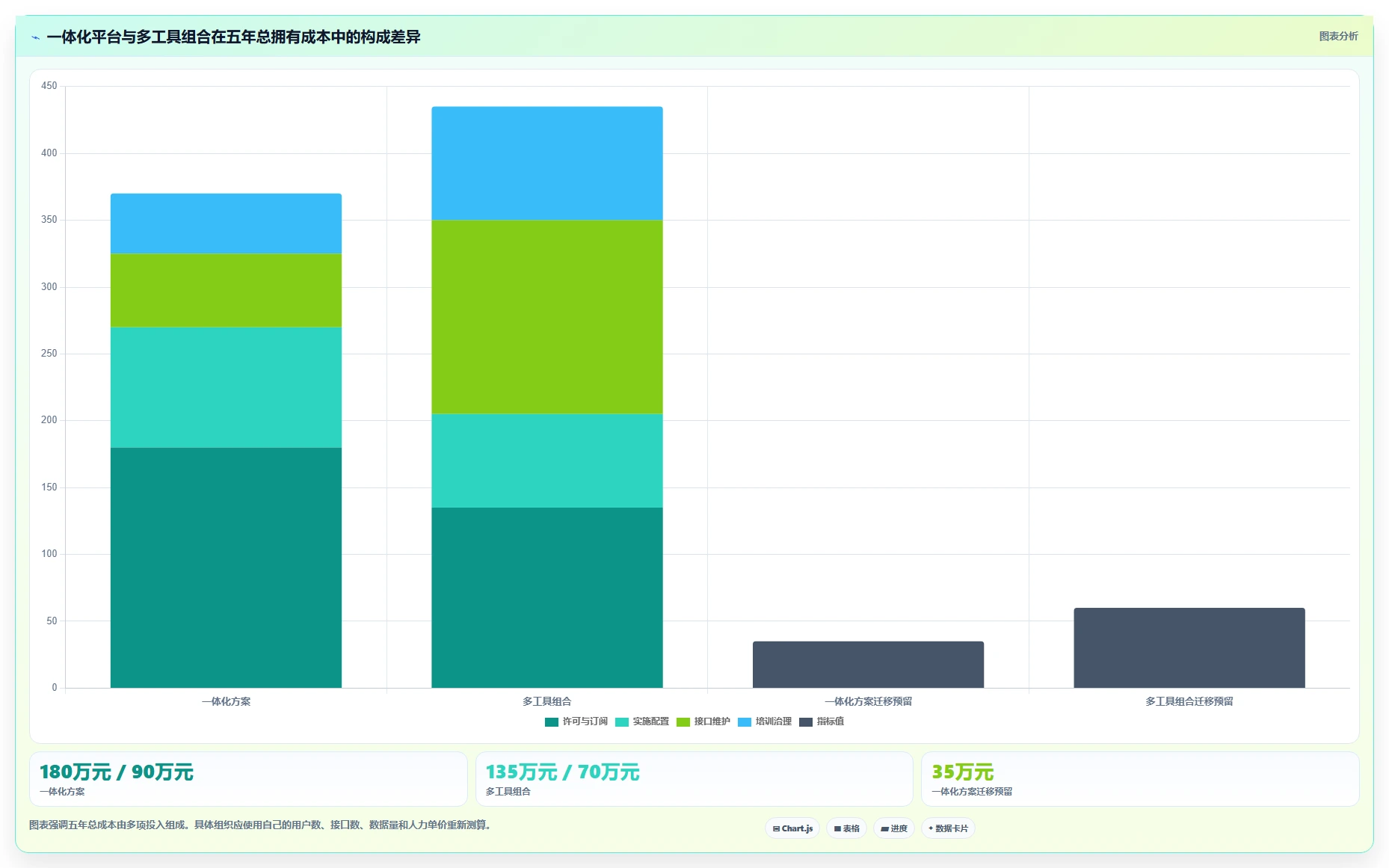Toggle the 培训治理 legend item
Viewport: 1389px width, 868px height.
tap(765, 721)
